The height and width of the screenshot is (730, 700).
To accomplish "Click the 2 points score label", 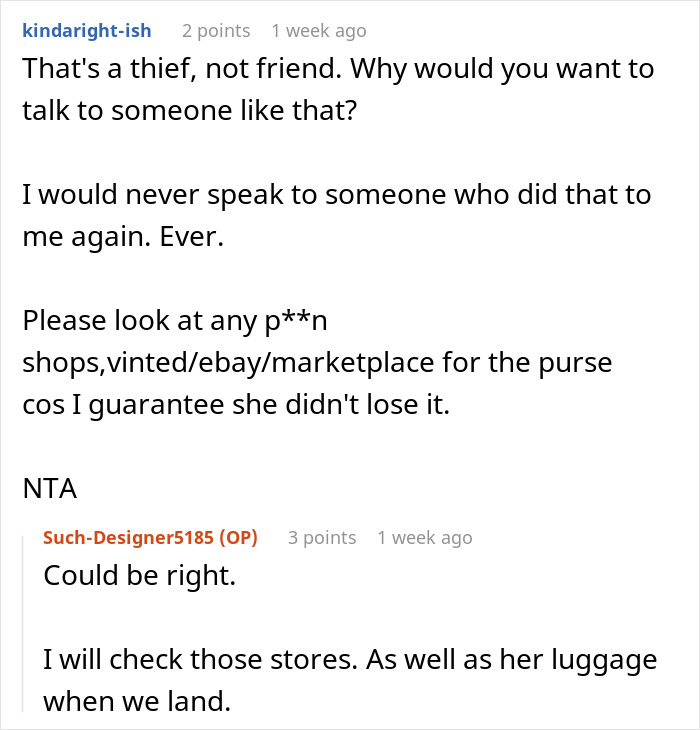I will click(216, 31).
